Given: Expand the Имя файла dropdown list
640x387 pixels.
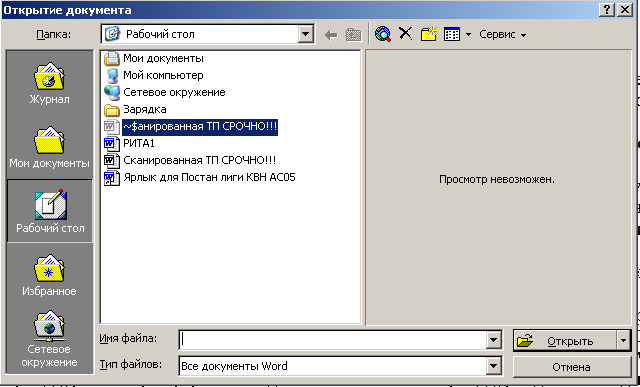Looking at the screenshot, I should tap(493, 340).
